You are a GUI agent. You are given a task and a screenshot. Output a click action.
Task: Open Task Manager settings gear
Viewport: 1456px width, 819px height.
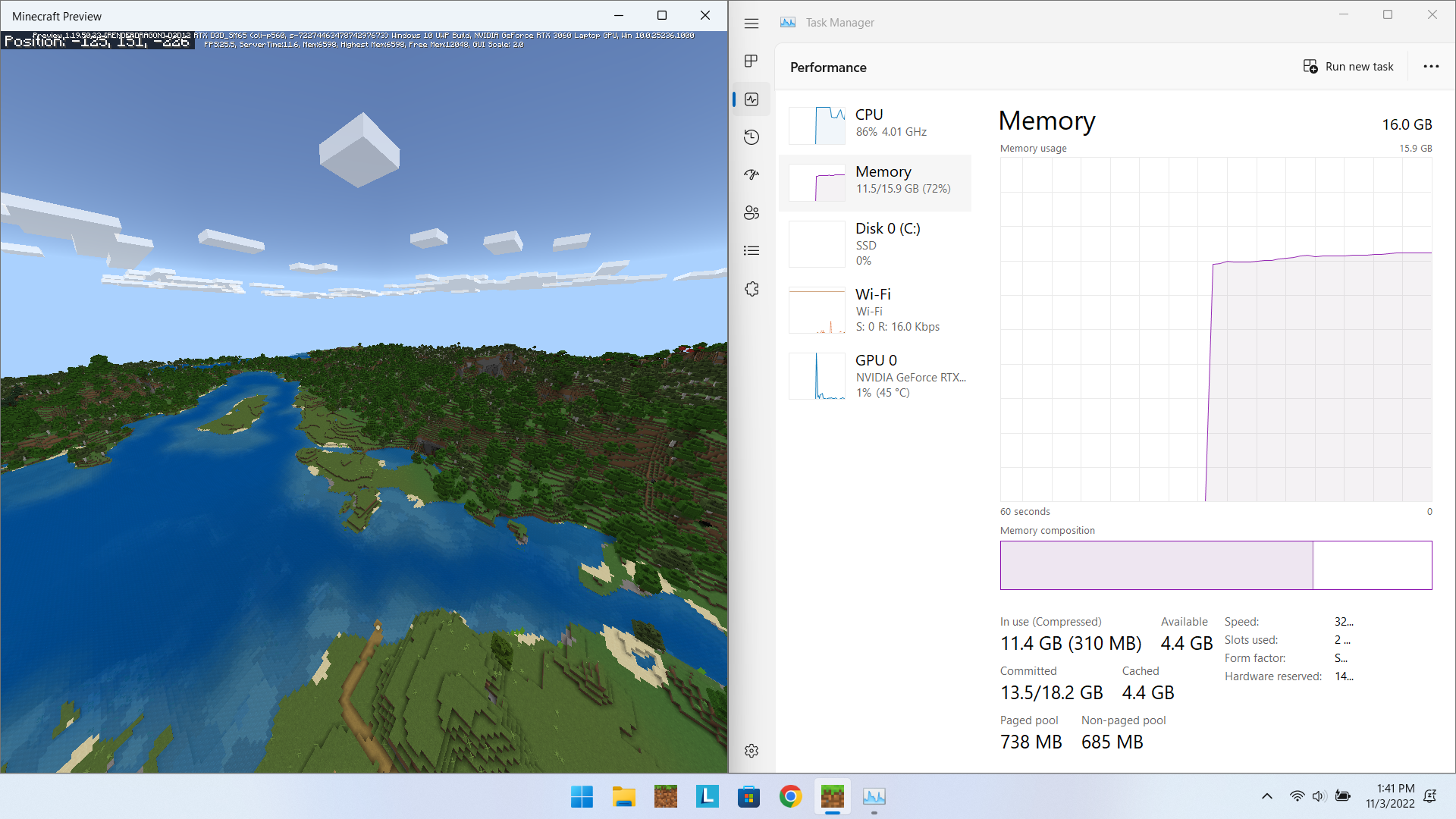coord(752,751)
